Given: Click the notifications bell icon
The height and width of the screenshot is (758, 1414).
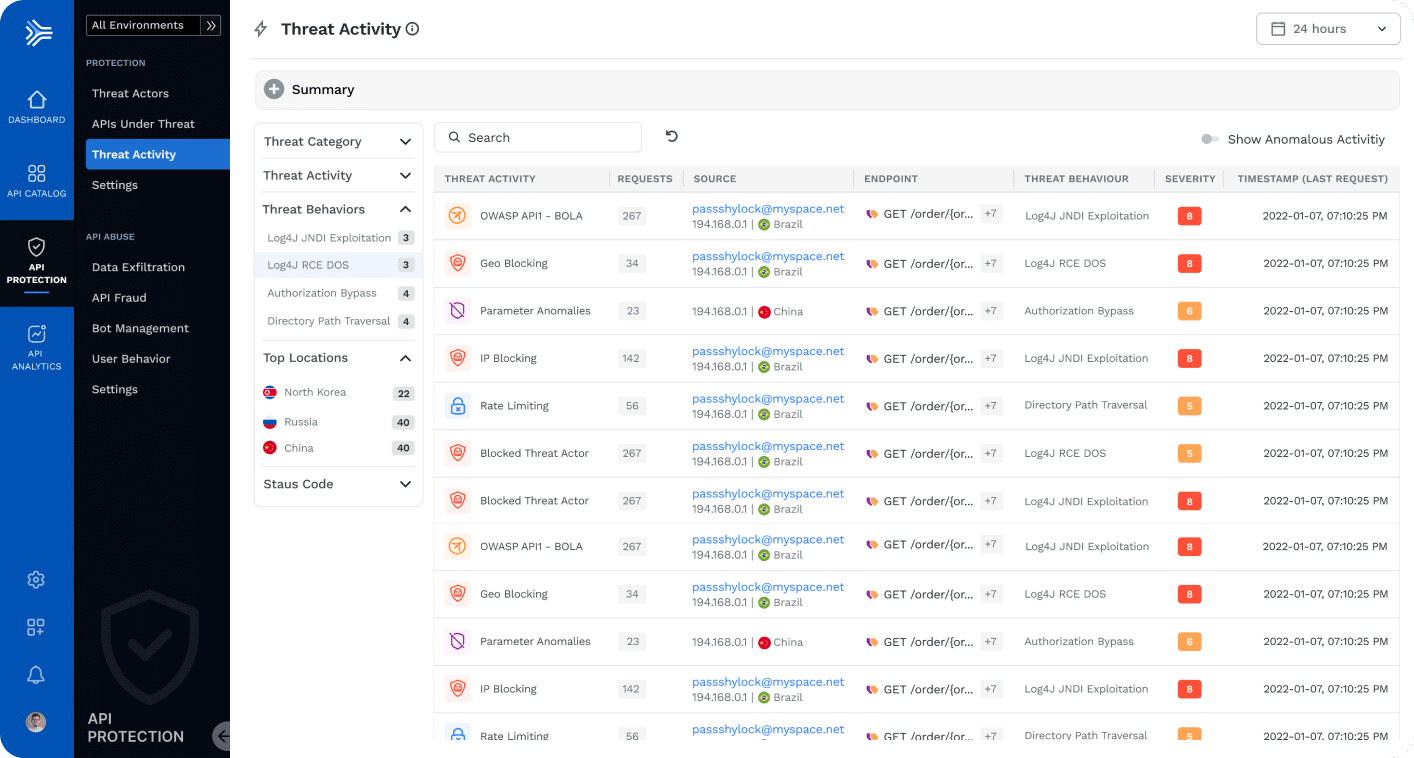Looking at the screenshot, I should (36, 676).
